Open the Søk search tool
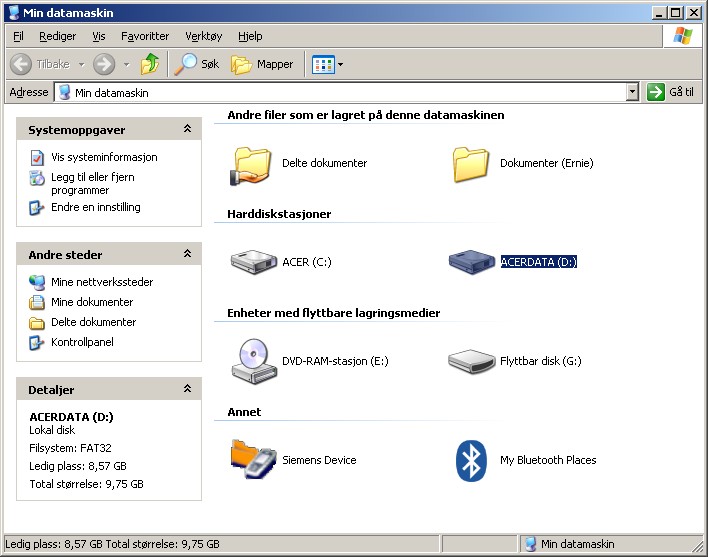 (x=197, y=64)
